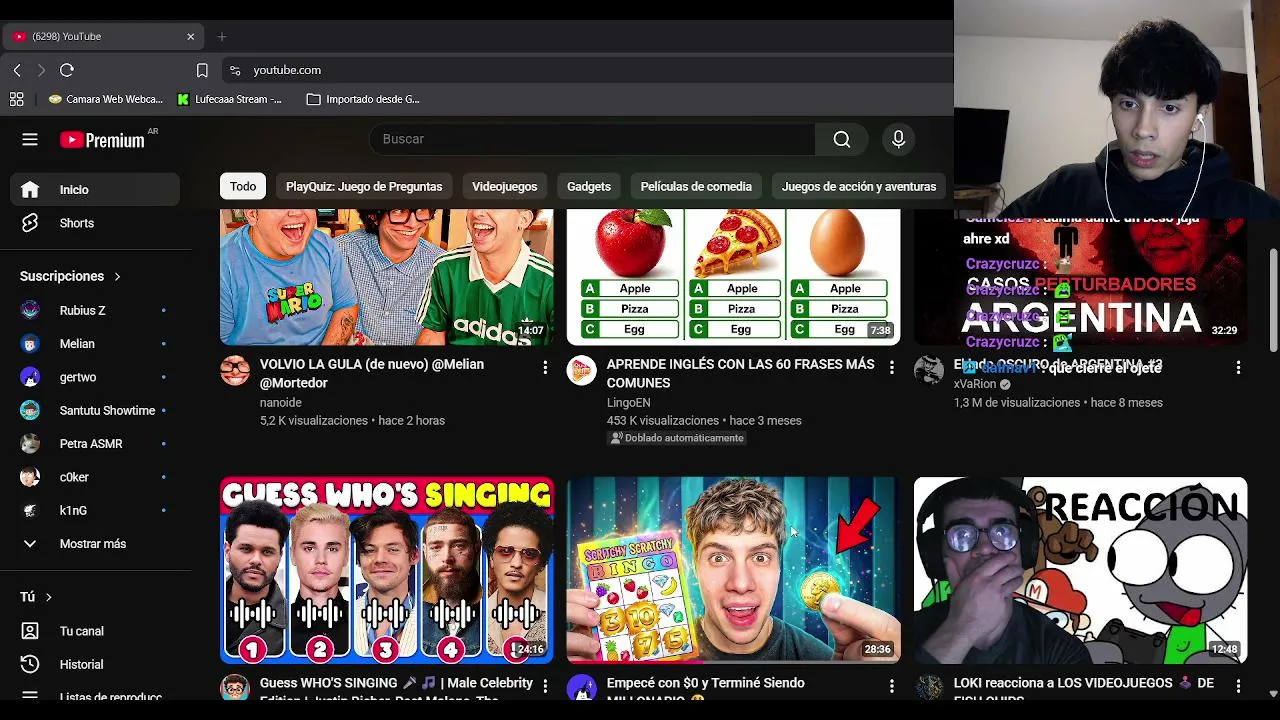Go back with the browser back arrow

click(17, 70)
